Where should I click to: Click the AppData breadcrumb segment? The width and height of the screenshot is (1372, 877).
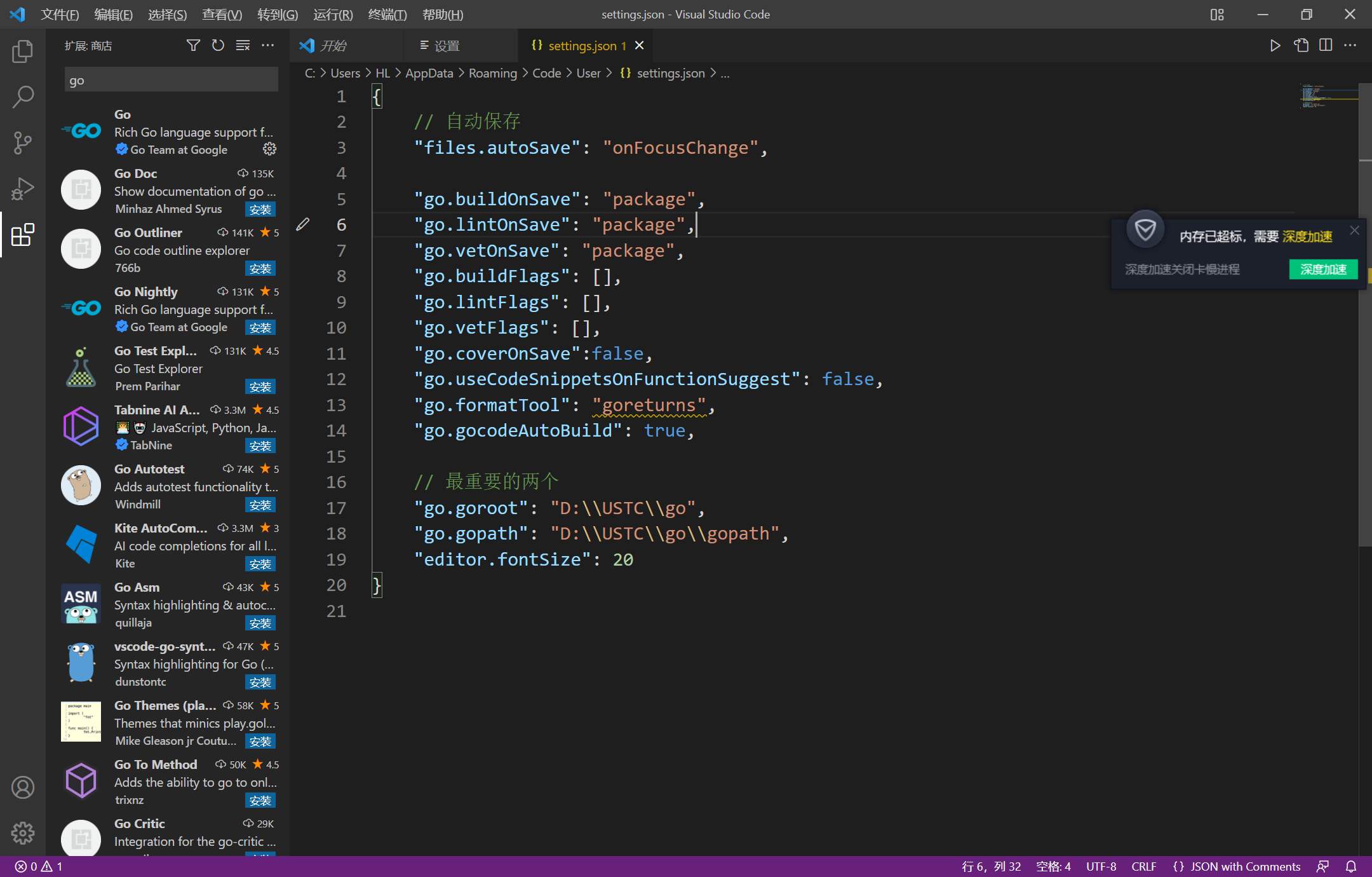429,73
